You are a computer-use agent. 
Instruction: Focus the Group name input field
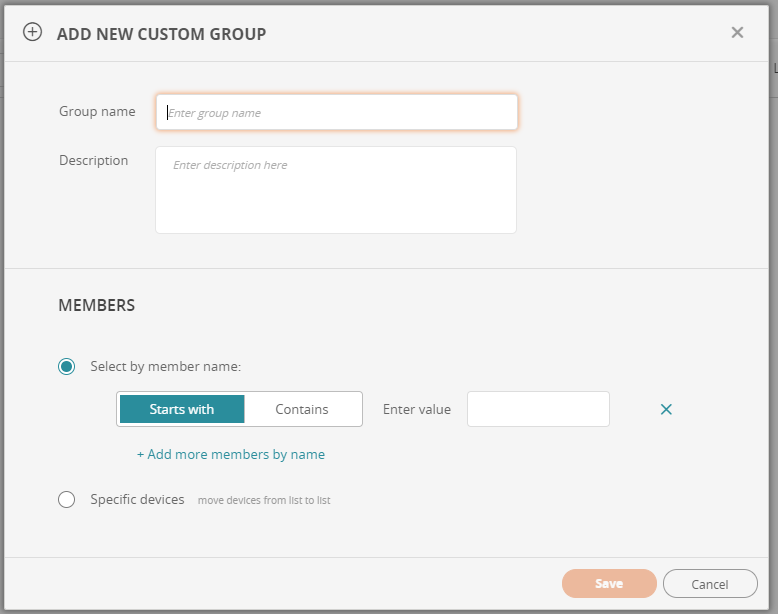(x=337, y=113)
